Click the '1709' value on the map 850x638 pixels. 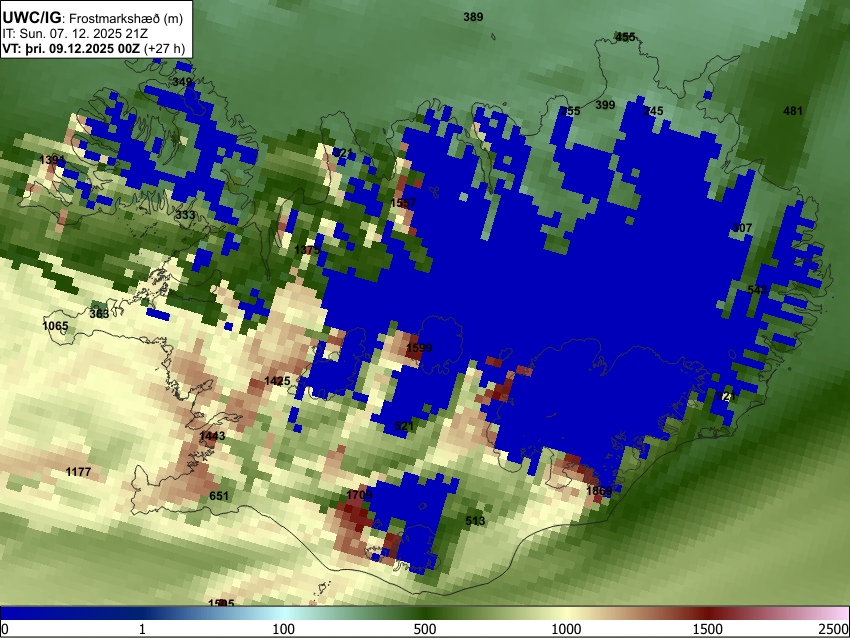point(359,495)
